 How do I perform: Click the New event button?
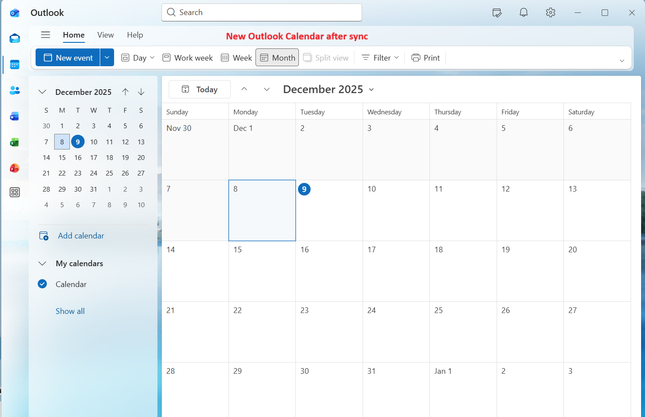tap(68, 58)
